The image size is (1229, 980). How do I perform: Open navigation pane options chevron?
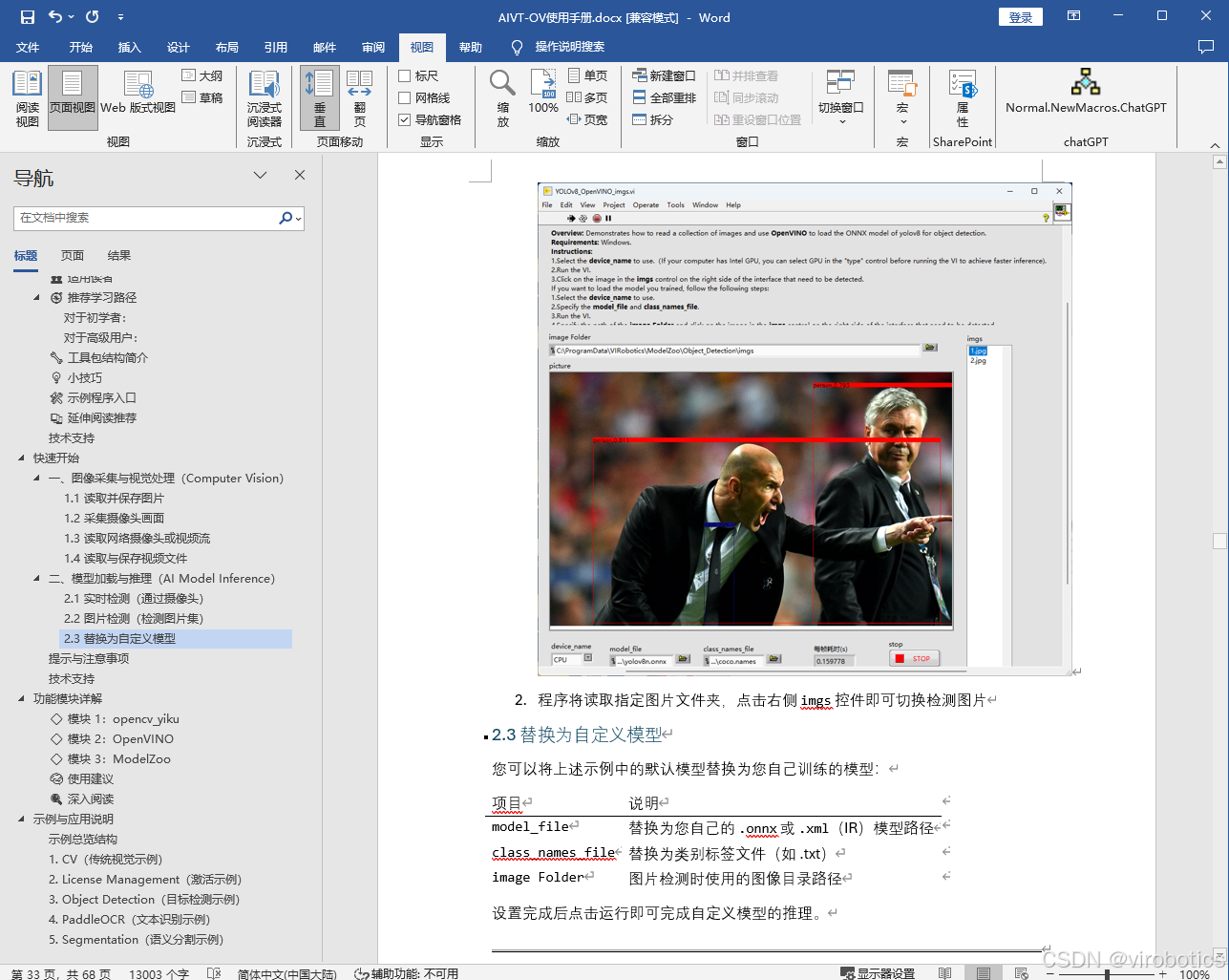click(x=260, y=175)
